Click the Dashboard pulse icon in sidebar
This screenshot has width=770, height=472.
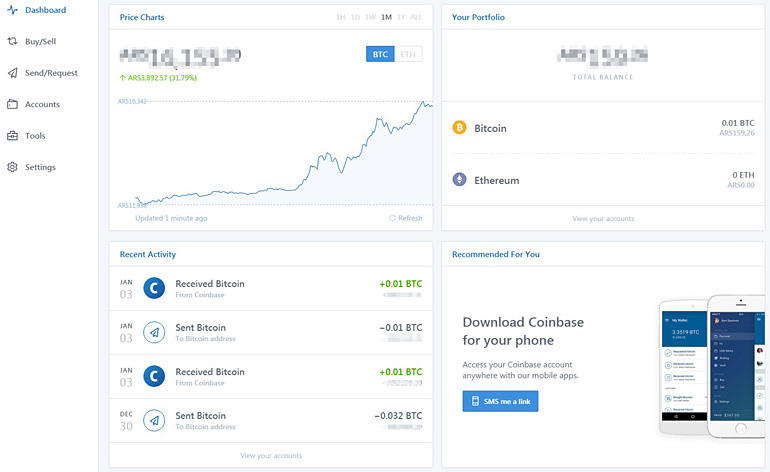pos(12,10)
